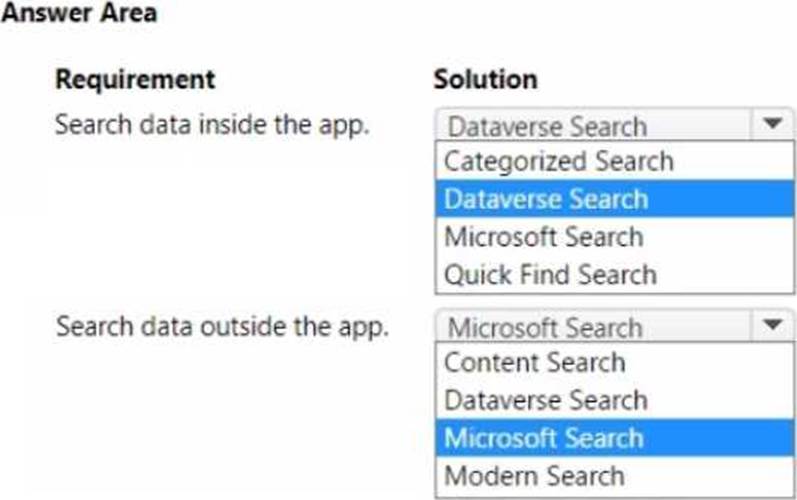Expand the second Solution dropdown arrow
This screenshot has height=500, width=797.
pyautogui.click(x=772, y=326)
